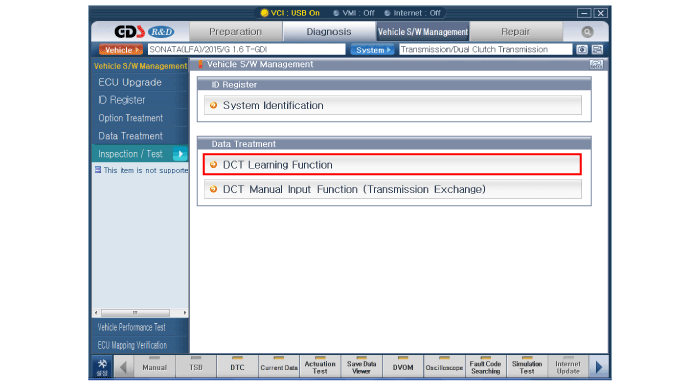Open the DVOM tool
The height and width of the screenshot is (385, 699).
coord(403,367)
